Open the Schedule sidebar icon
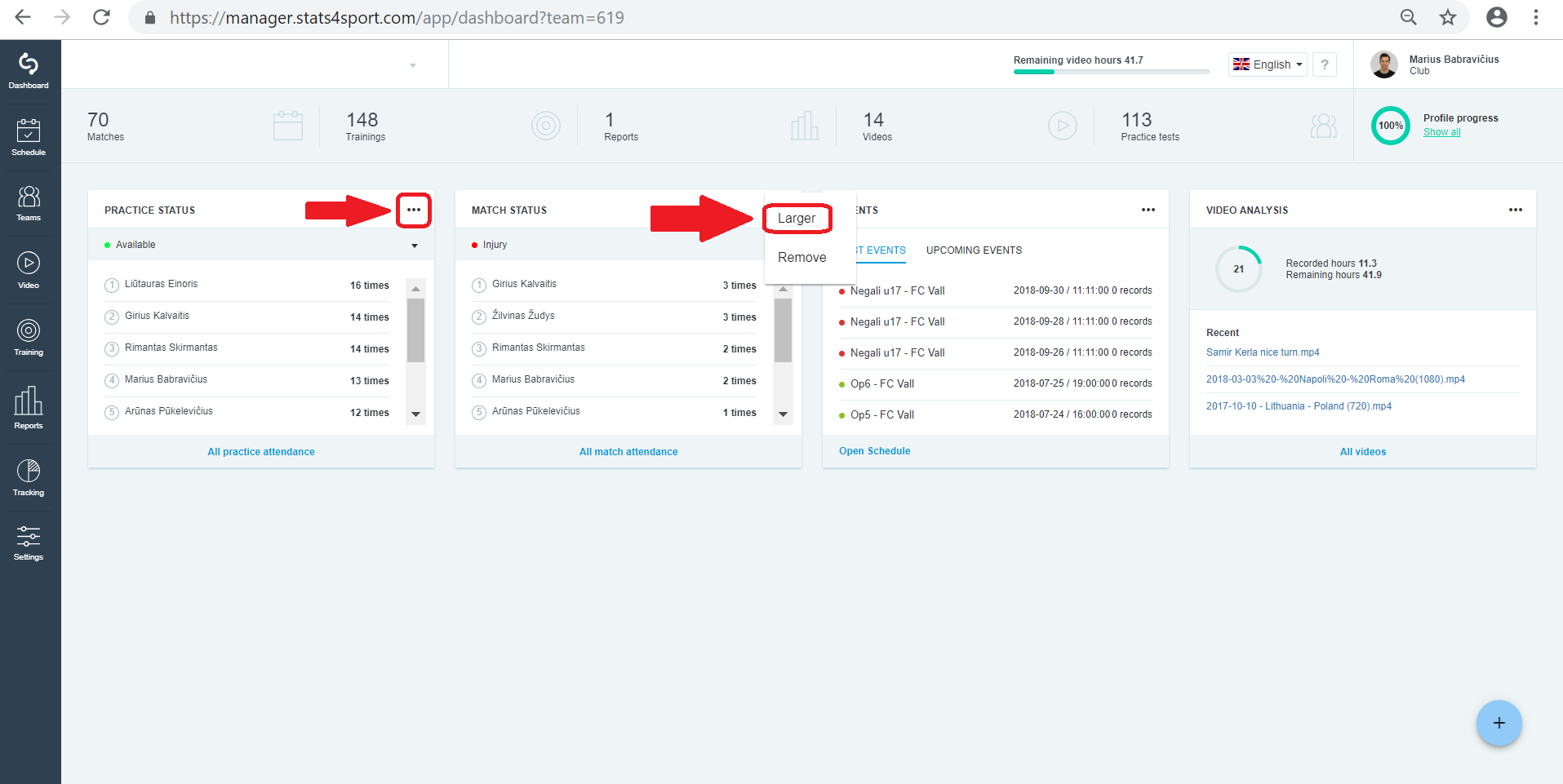The height and width of the screenshot is (784, 1563). tap(29, 137)
